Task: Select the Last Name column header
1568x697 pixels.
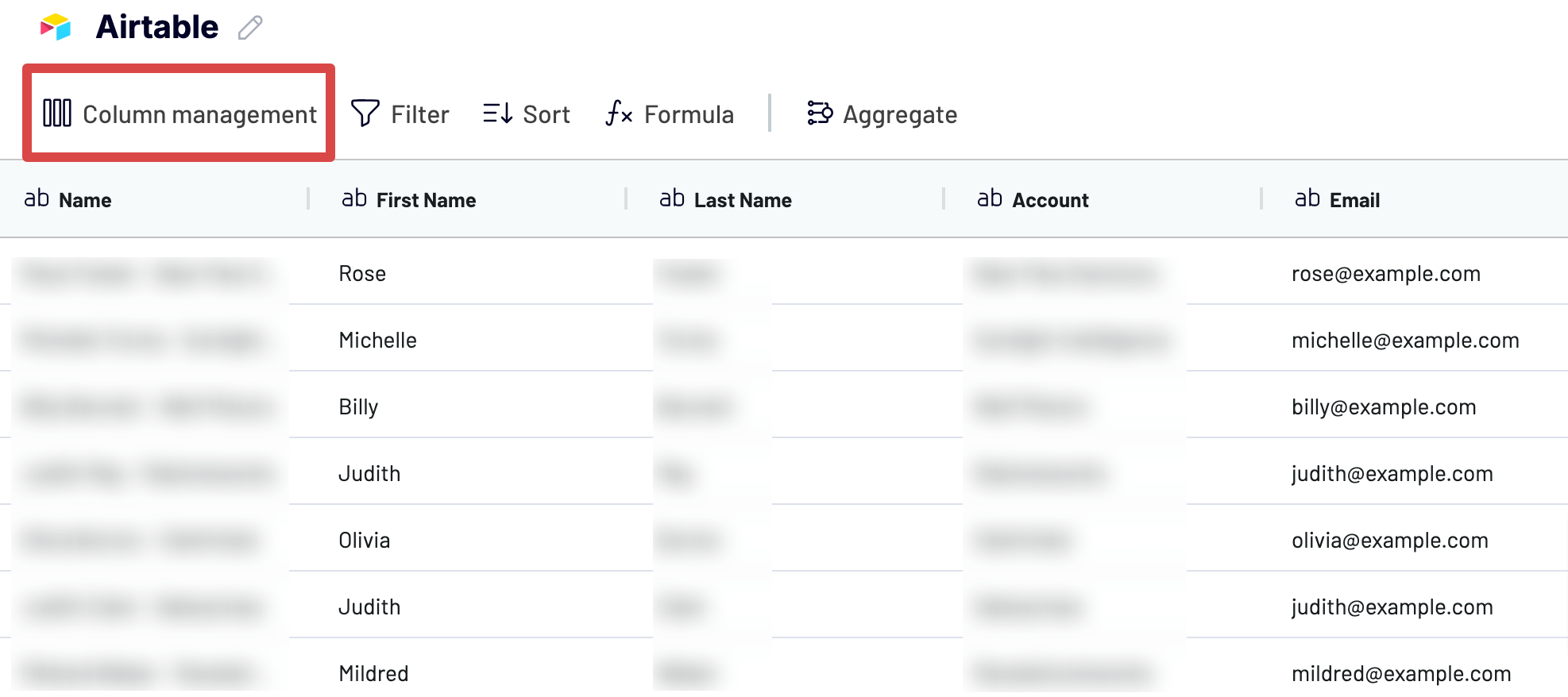Action: pos(743,200)
